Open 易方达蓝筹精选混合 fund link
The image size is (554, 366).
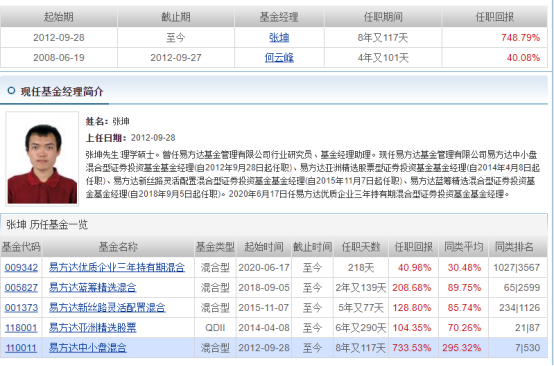(x=93, y=288)
